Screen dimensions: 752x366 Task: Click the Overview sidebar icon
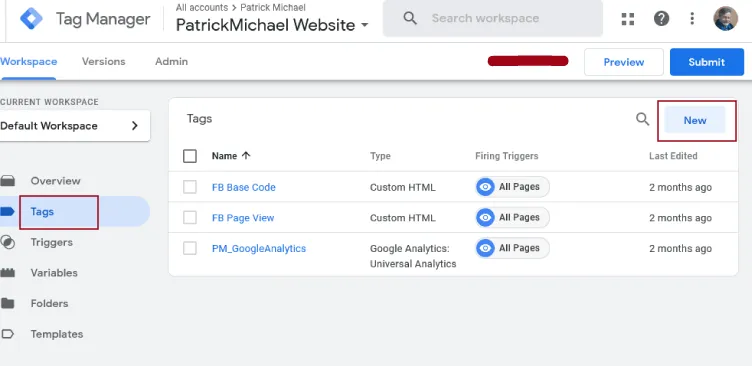(8, 181)
